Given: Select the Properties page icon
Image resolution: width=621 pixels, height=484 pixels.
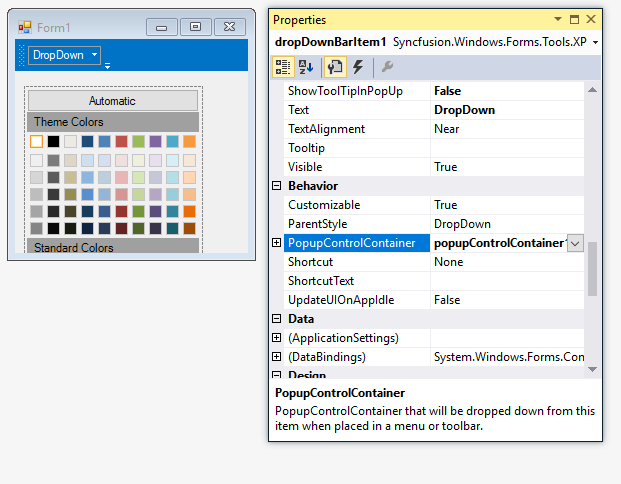Looking at the screenshot, I should point(335,67).
